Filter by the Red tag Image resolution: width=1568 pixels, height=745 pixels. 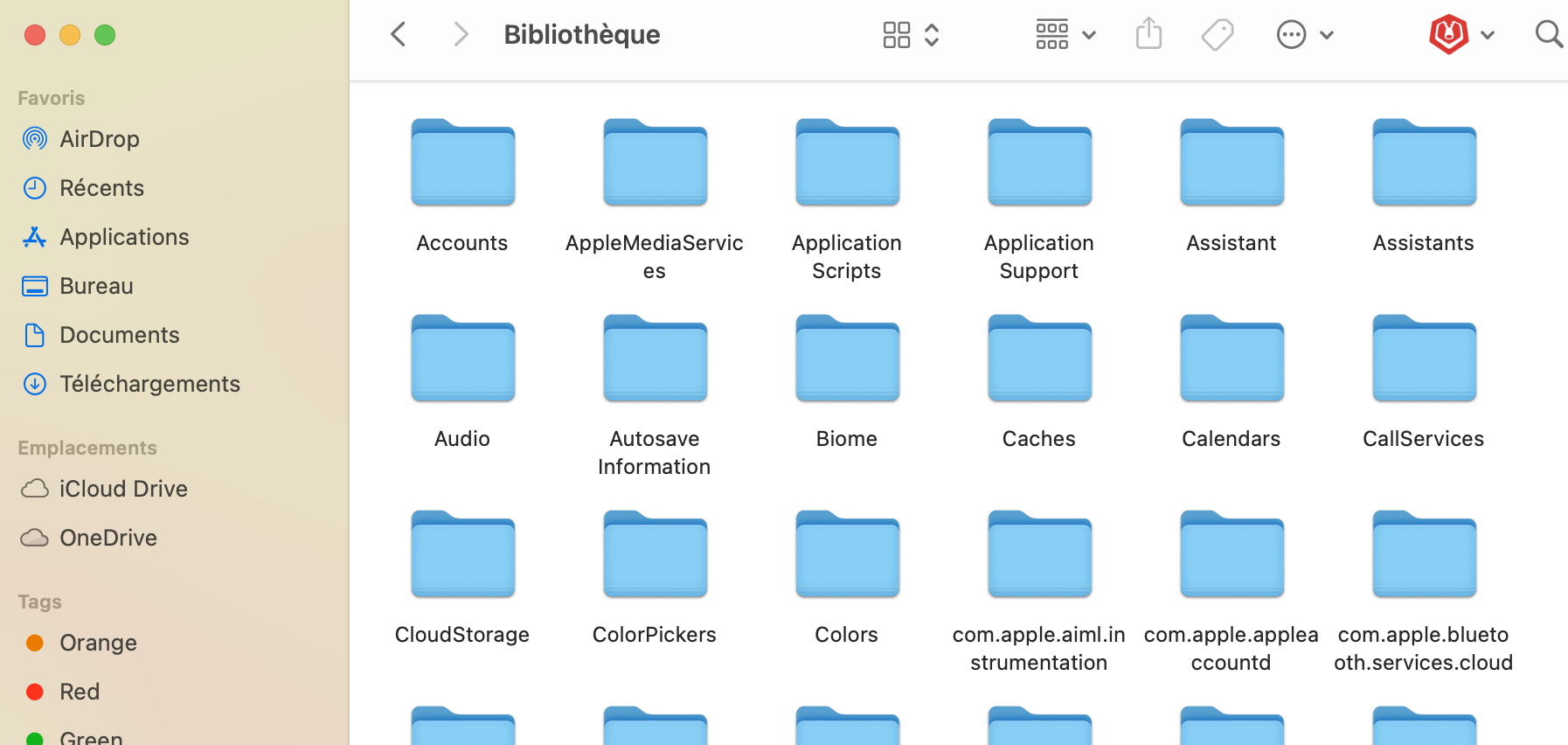80,692
